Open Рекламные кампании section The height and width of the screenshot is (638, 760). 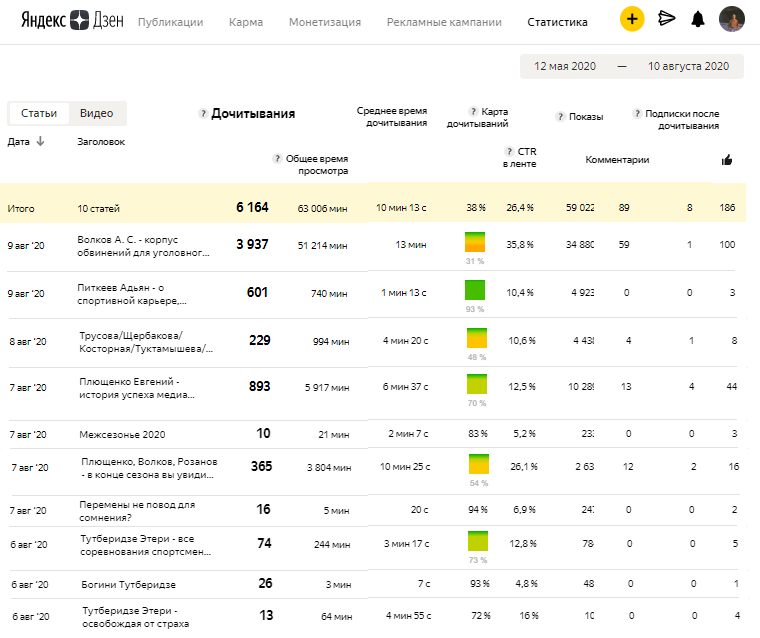tap(444, 22)
